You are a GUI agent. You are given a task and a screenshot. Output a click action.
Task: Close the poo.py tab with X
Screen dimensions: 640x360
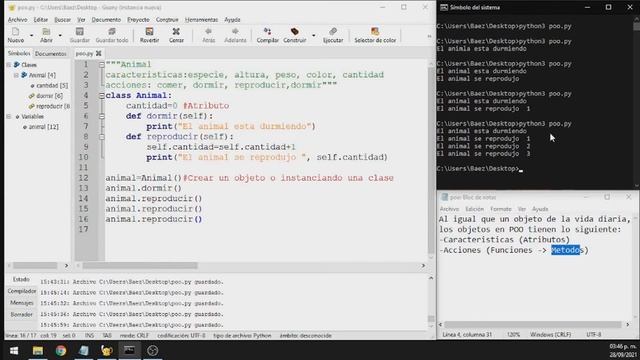pos(98,53)
